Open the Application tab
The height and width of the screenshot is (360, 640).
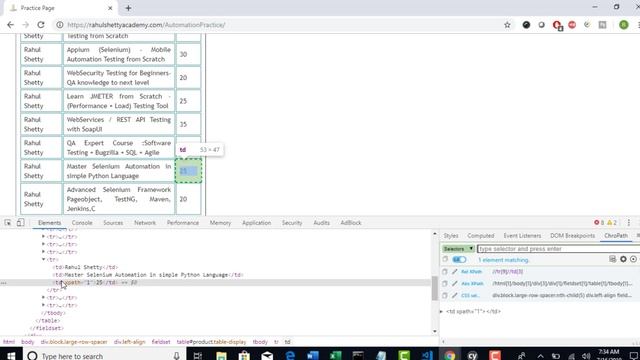(x=256, y=223)
